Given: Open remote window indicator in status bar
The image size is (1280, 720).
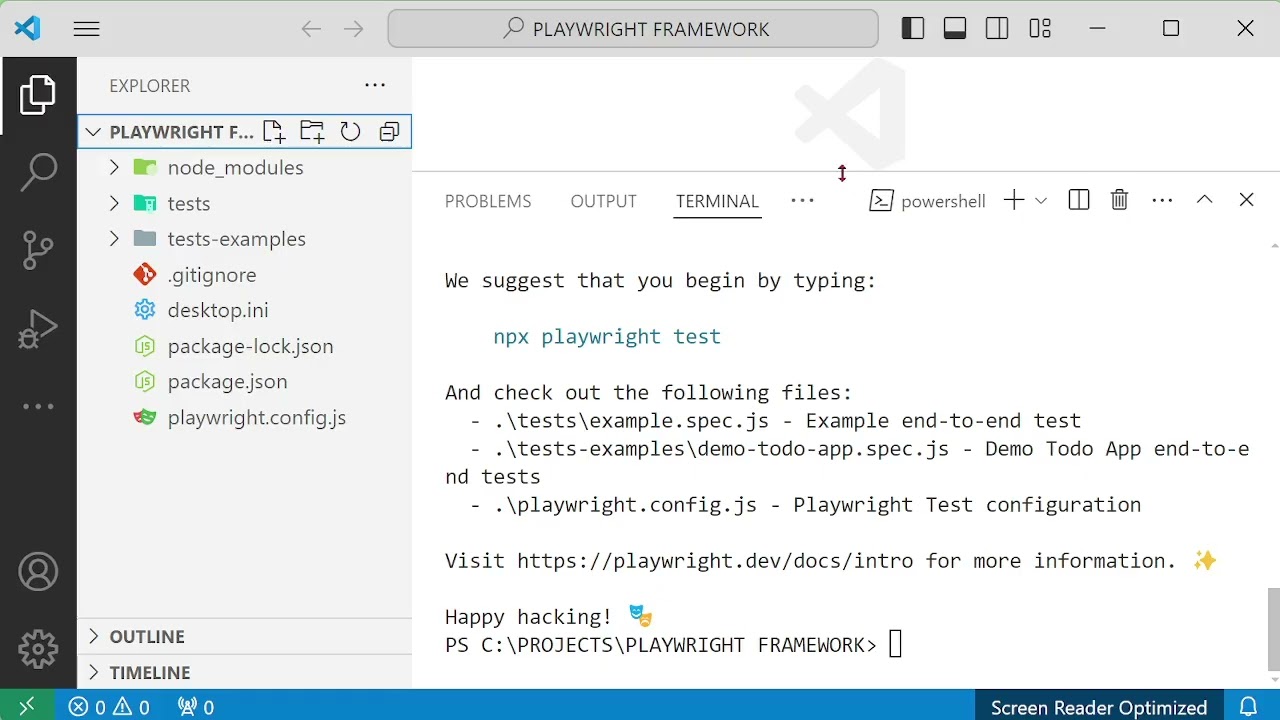Looking at the screenshot, I should 27,706.
